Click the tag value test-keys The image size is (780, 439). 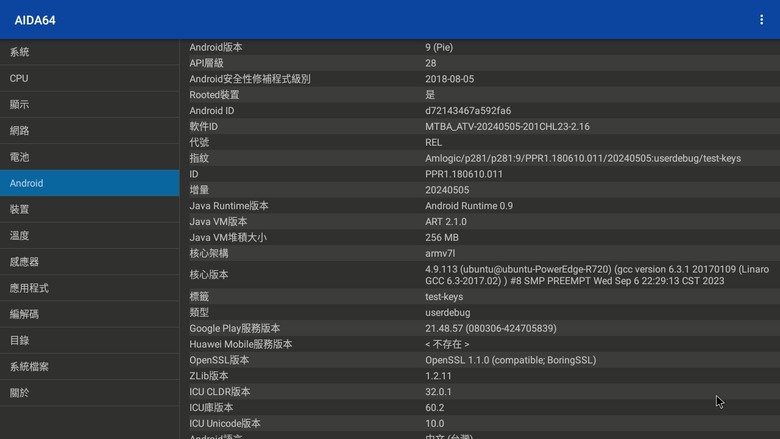(444, 297)
